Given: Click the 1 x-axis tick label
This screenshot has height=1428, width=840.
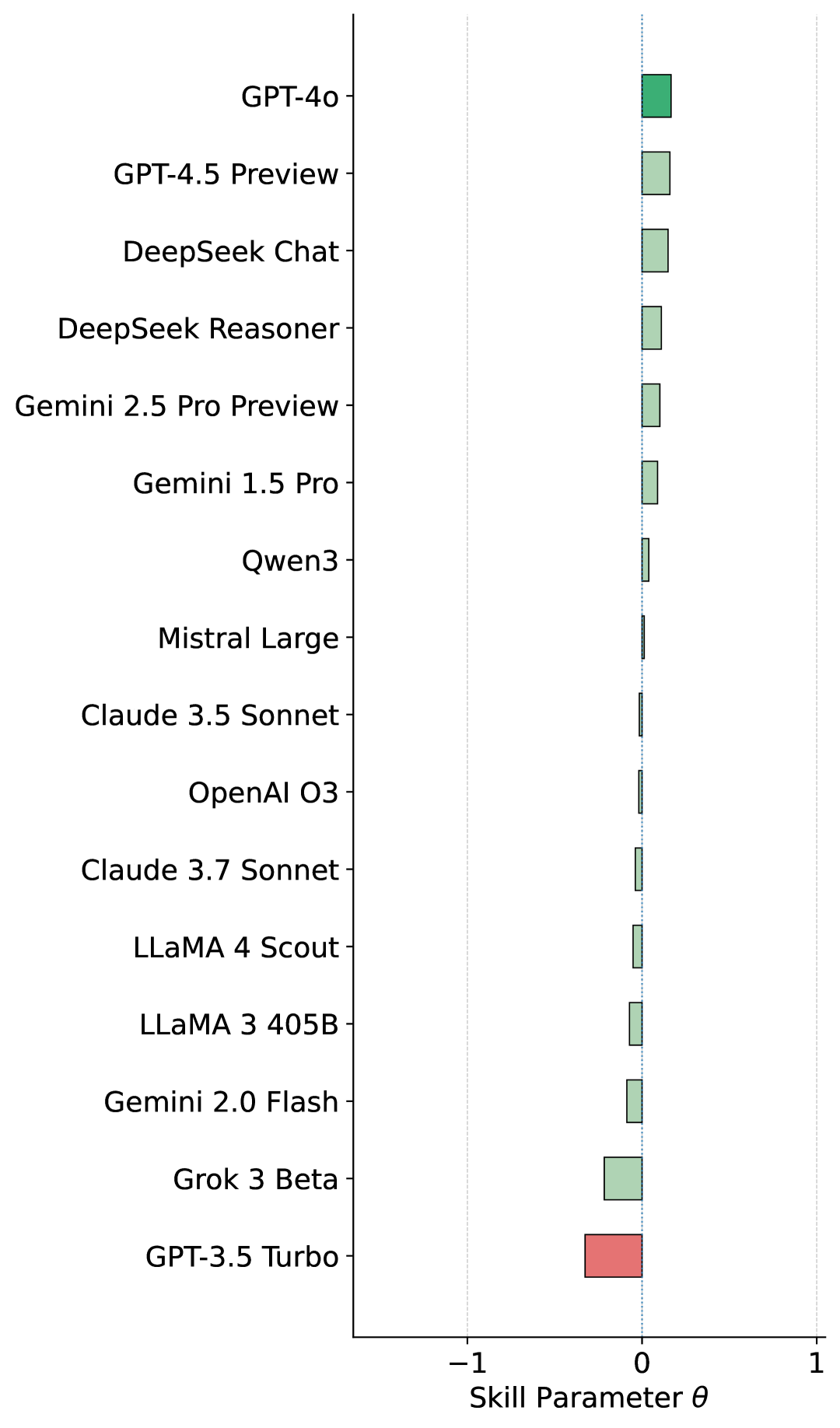Looking at the screenshot, I should (816, 1363).
